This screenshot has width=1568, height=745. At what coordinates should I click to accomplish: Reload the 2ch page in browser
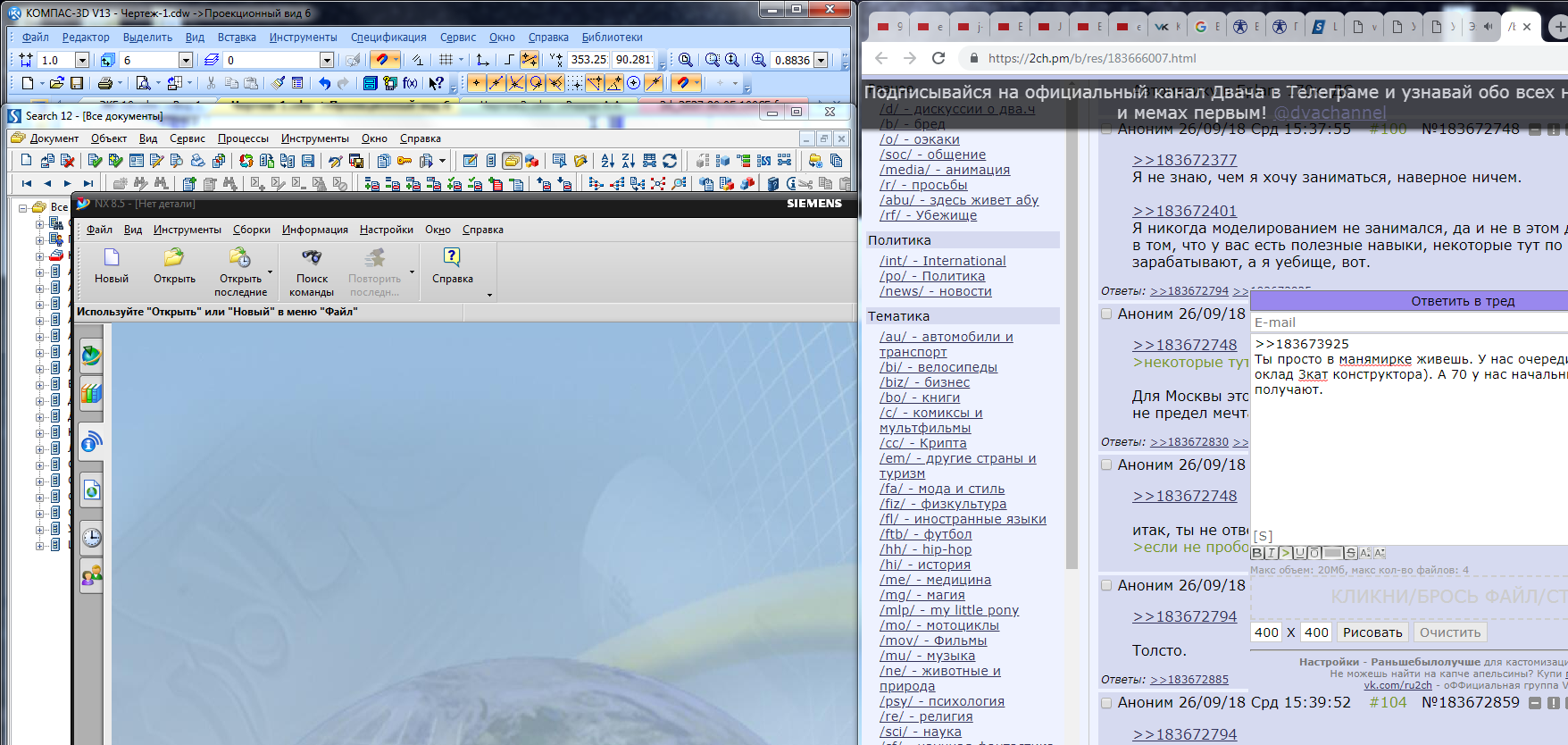(938, 58)
